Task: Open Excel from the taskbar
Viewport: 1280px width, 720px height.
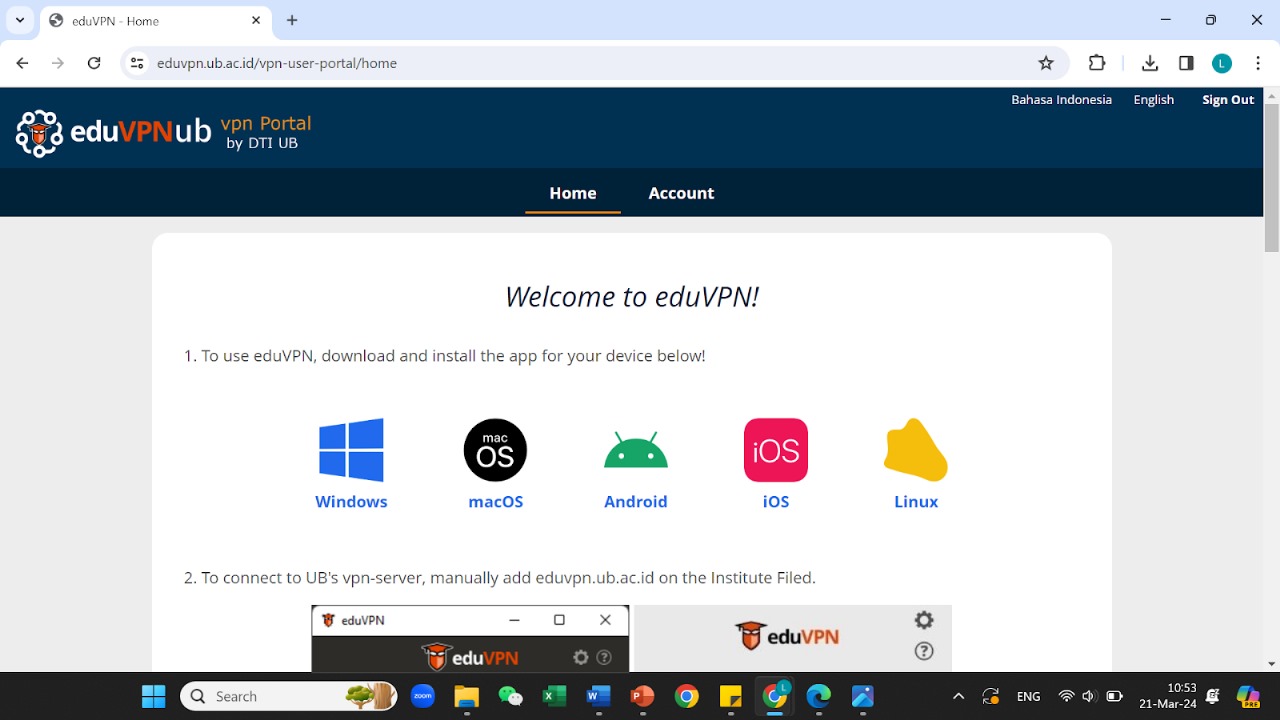Action: 555,696
